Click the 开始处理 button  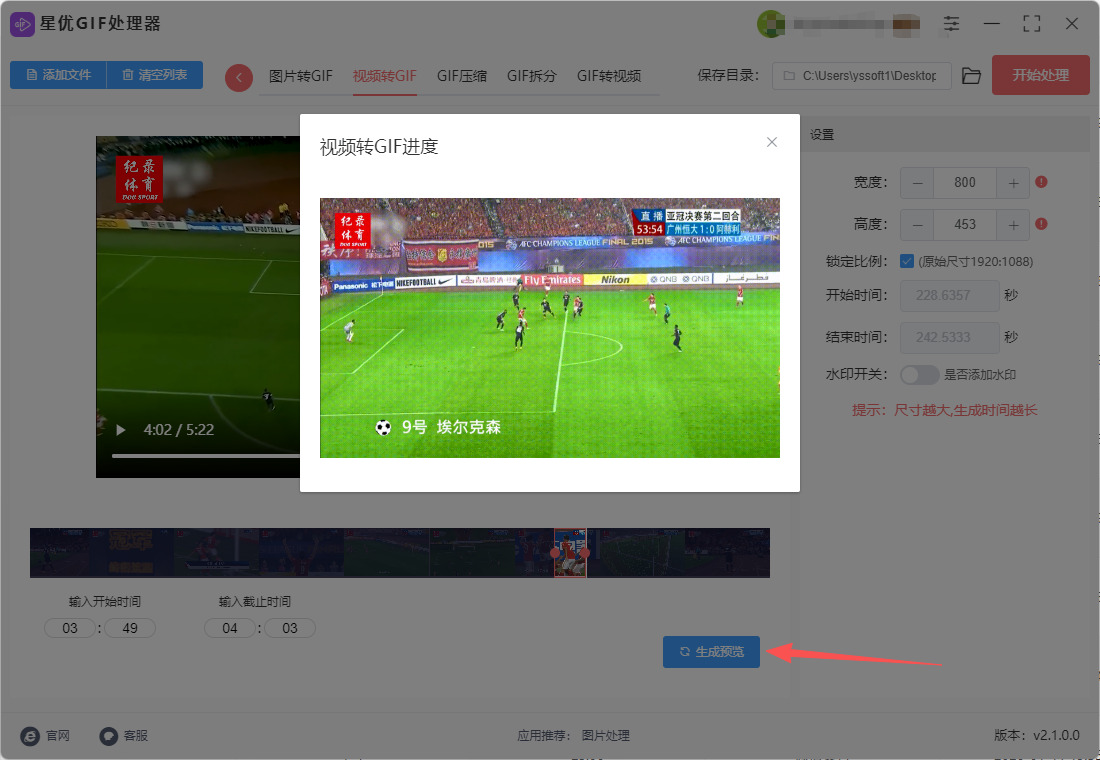[x=1040, y=75]
